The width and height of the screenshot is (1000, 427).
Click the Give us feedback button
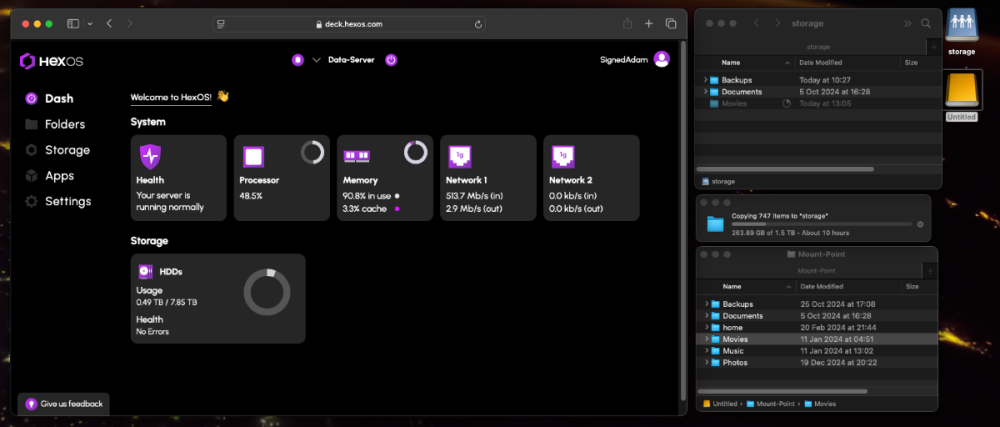65,403
